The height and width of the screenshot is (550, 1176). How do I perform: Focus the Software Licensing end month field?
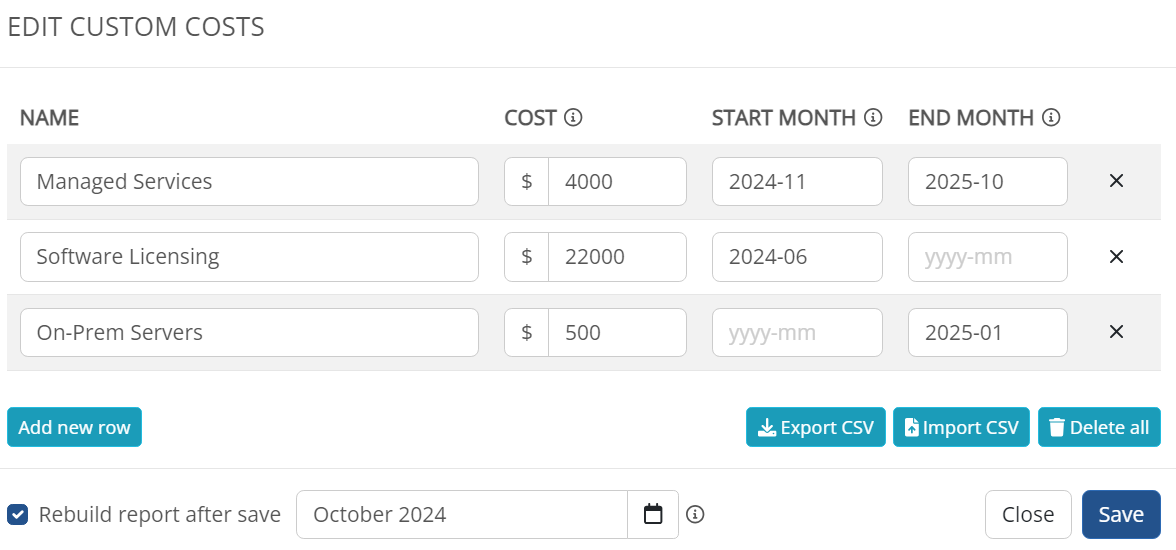pos(987,257)
